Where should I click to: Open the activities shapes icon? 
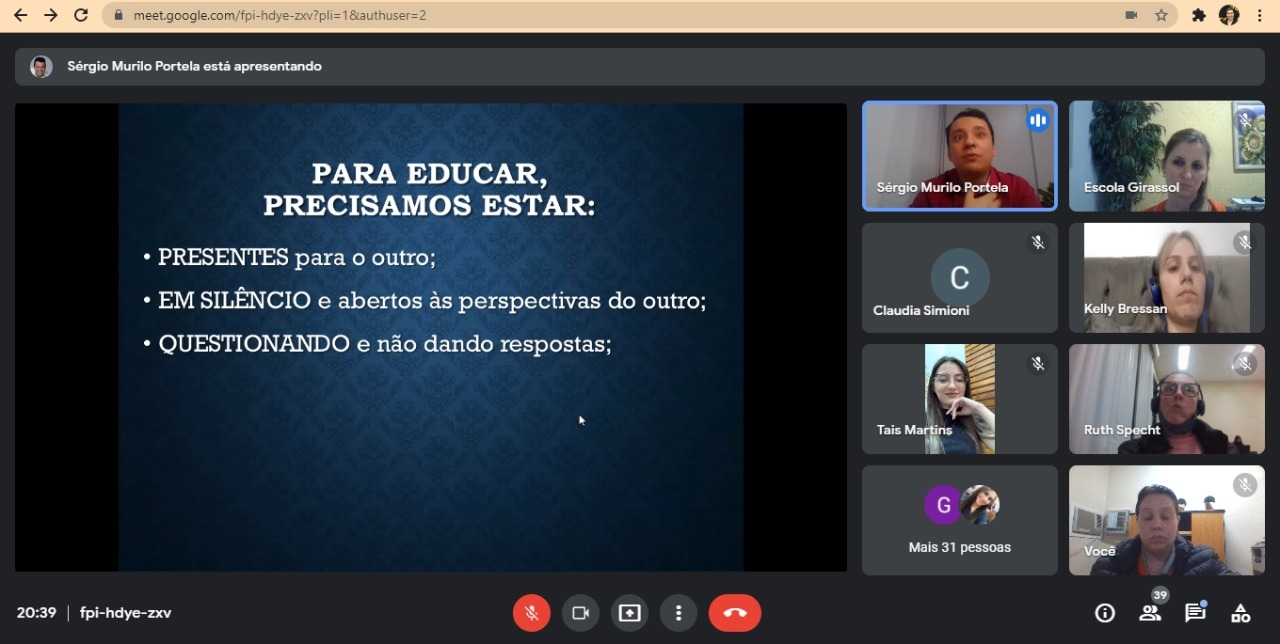(x=1240, y=613)
